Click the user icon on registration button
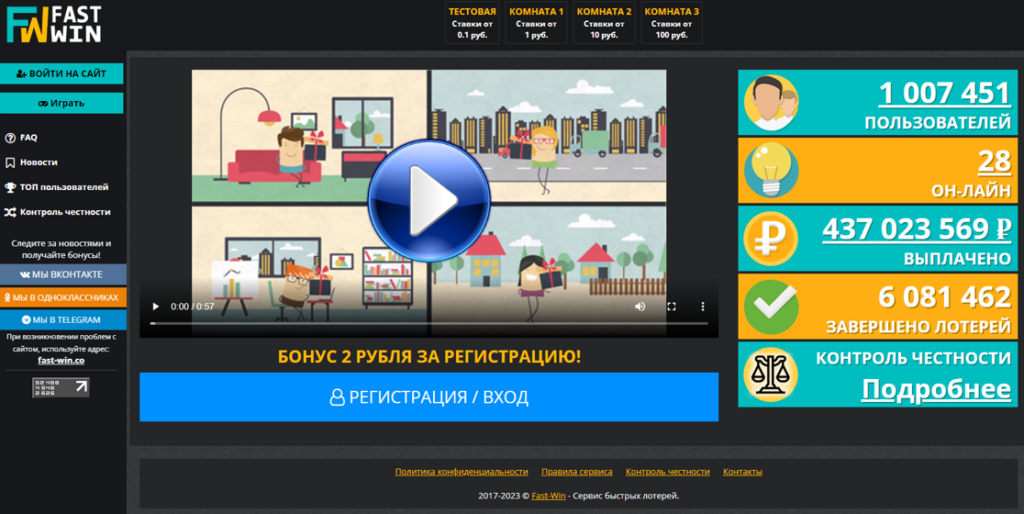 pos(337,397)
